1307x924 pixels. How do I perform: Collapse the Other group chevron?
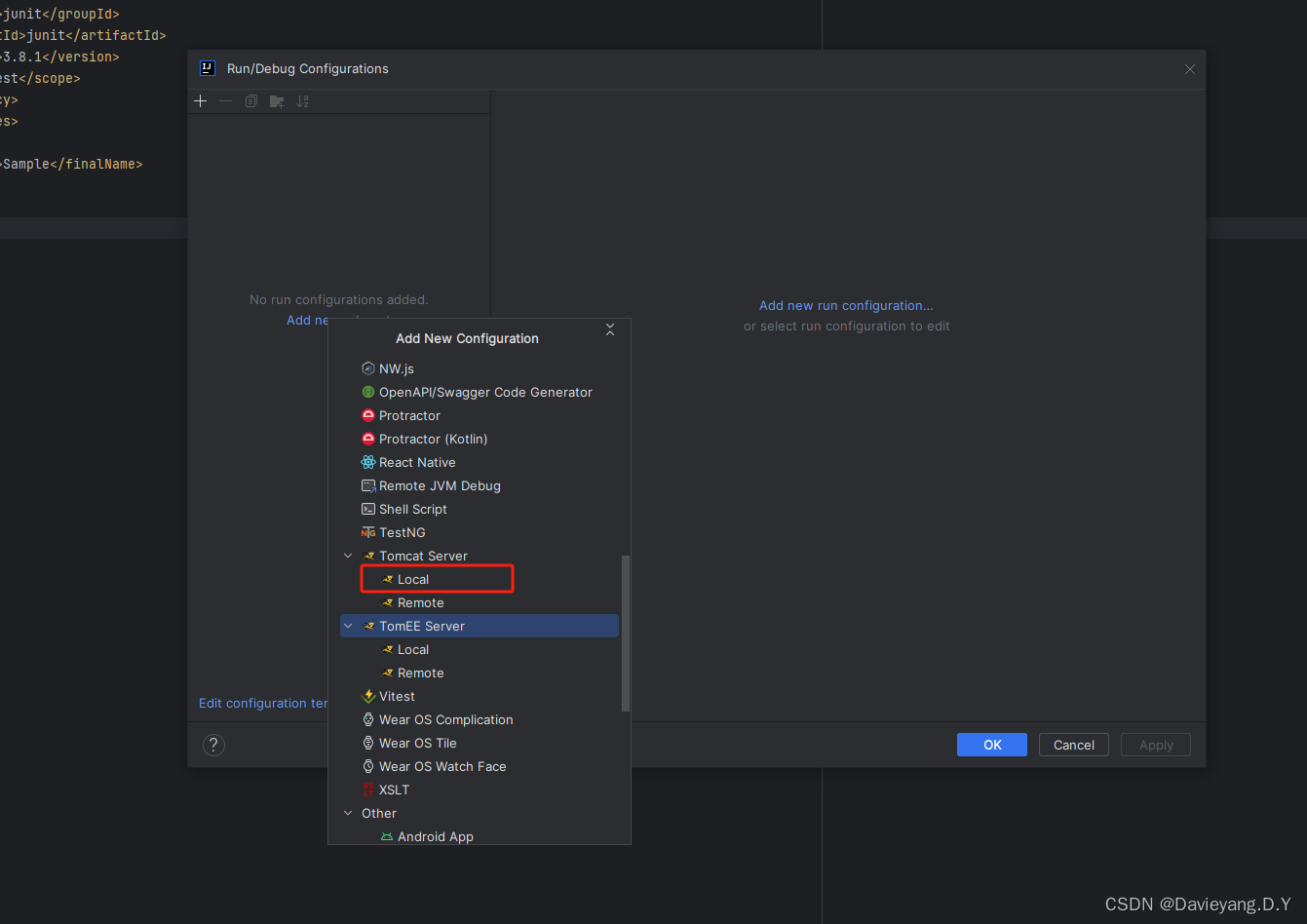(348, 813)
